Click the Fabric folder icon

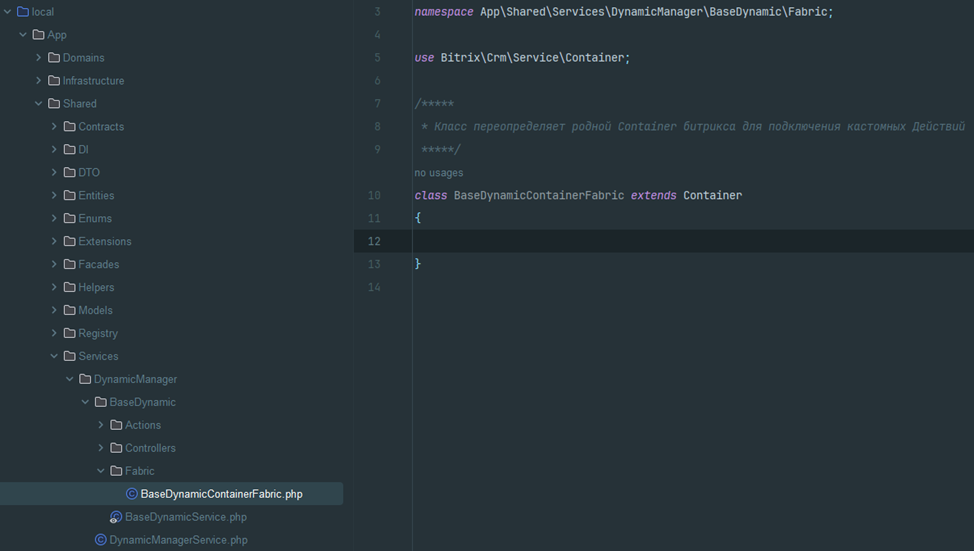(116, 471)
